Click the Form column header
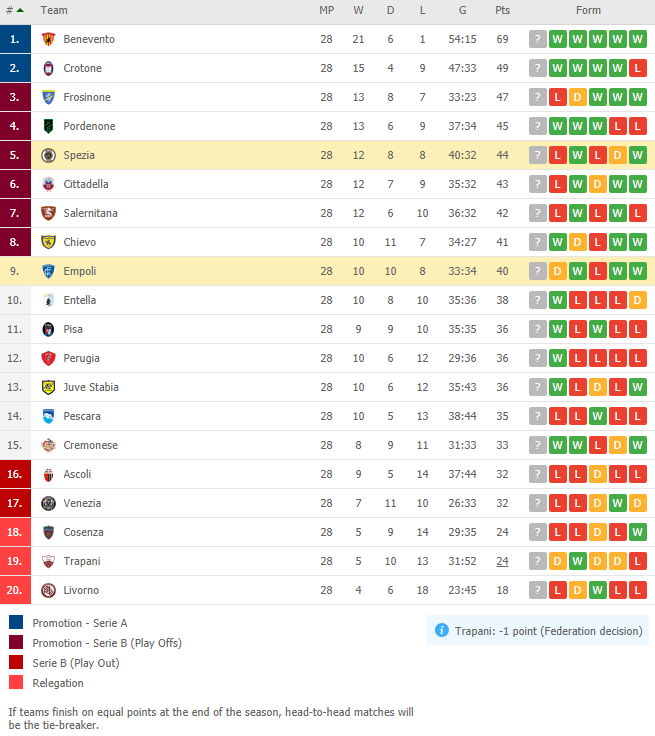This screenshot has height=736, width=655. pos(588,10)
